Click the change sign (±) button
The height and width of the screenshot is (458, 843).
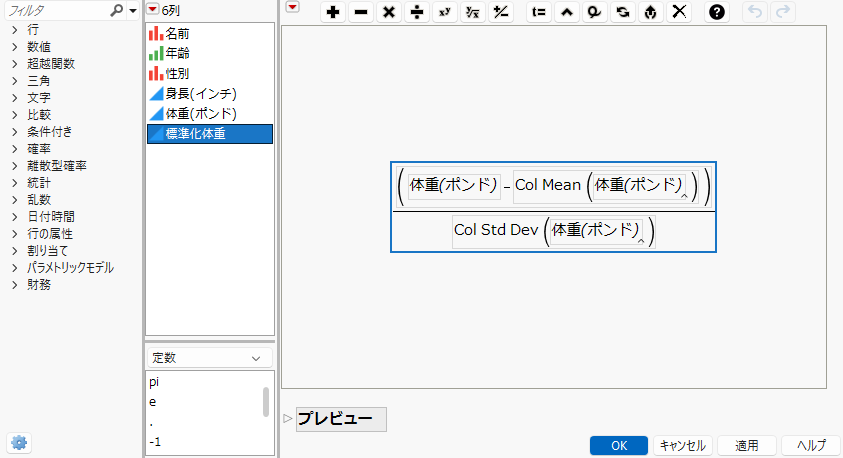501,12
